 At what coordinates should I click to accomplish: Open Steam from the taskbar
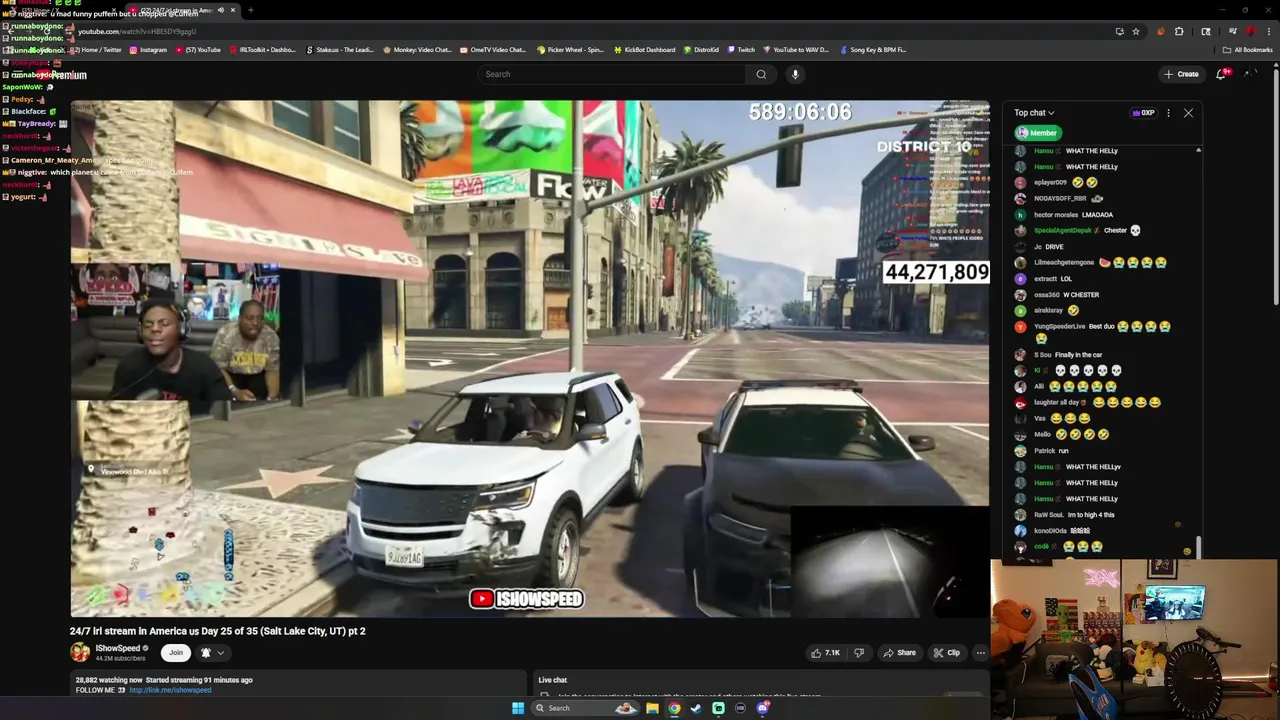[696, 708]
